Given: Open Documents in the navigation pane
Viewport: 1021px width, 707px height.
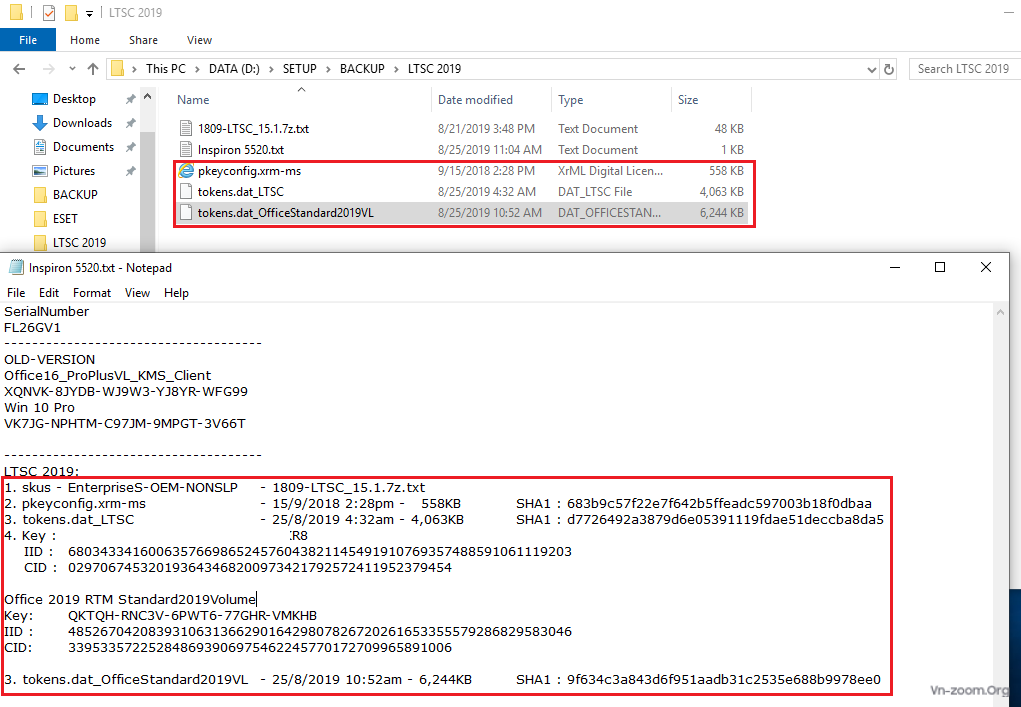Looking at the screenshot, I should [x=83, y=147].
